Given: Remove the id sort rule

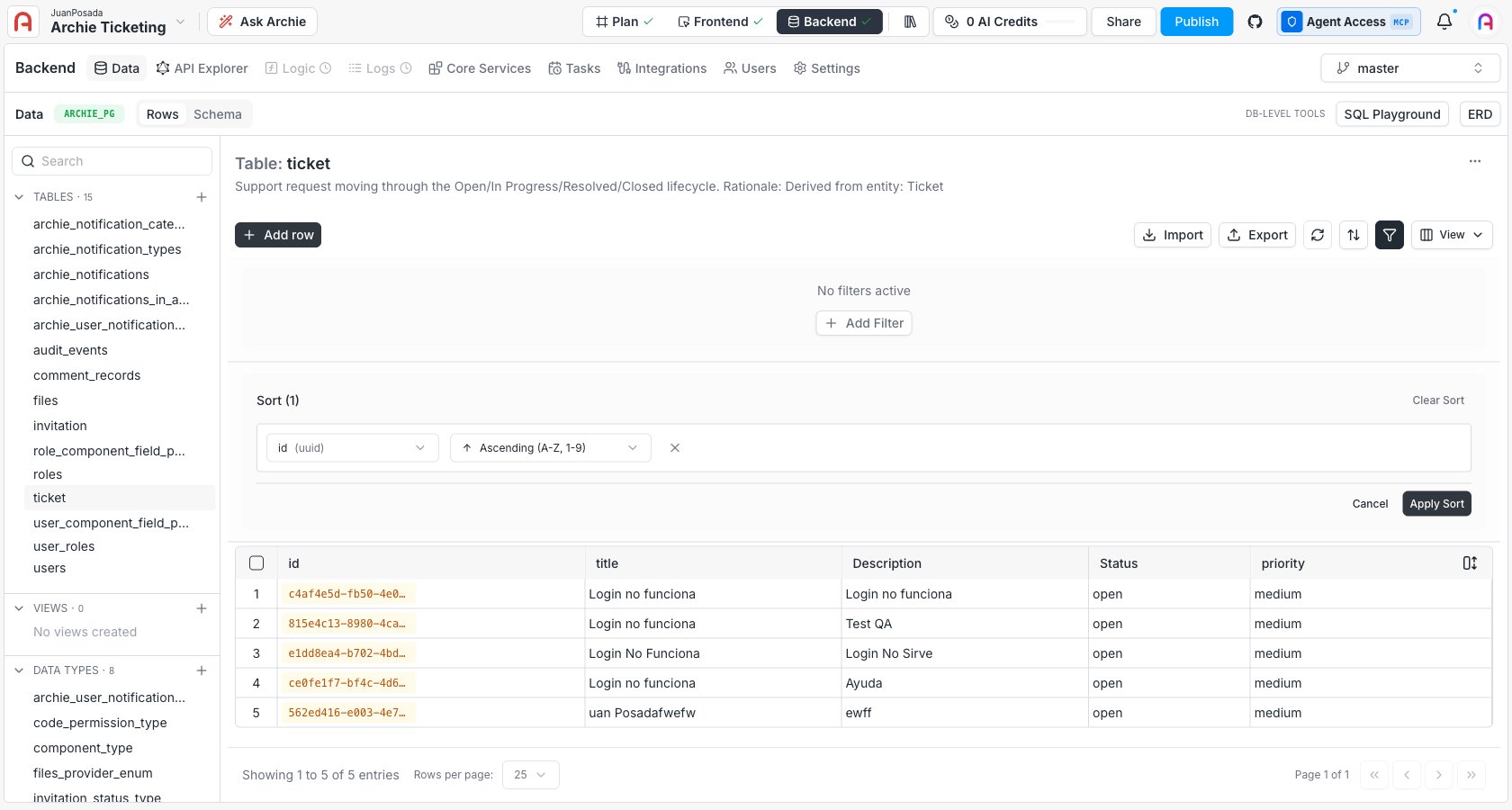Looking at the screenshot, I should click(675, 447).
